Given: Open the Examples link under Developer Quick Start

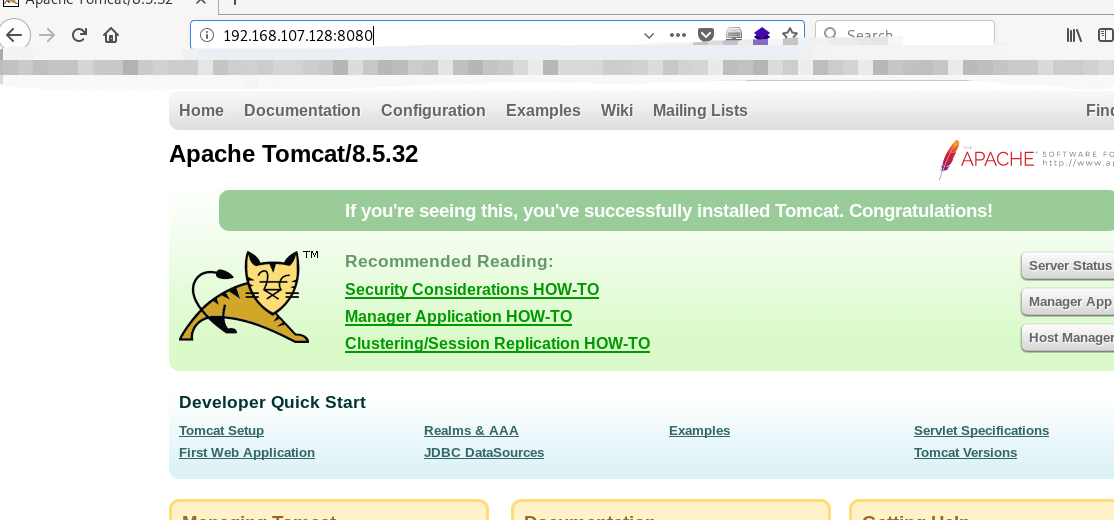Looking at the screenshot, I should [x=699, y=431].
